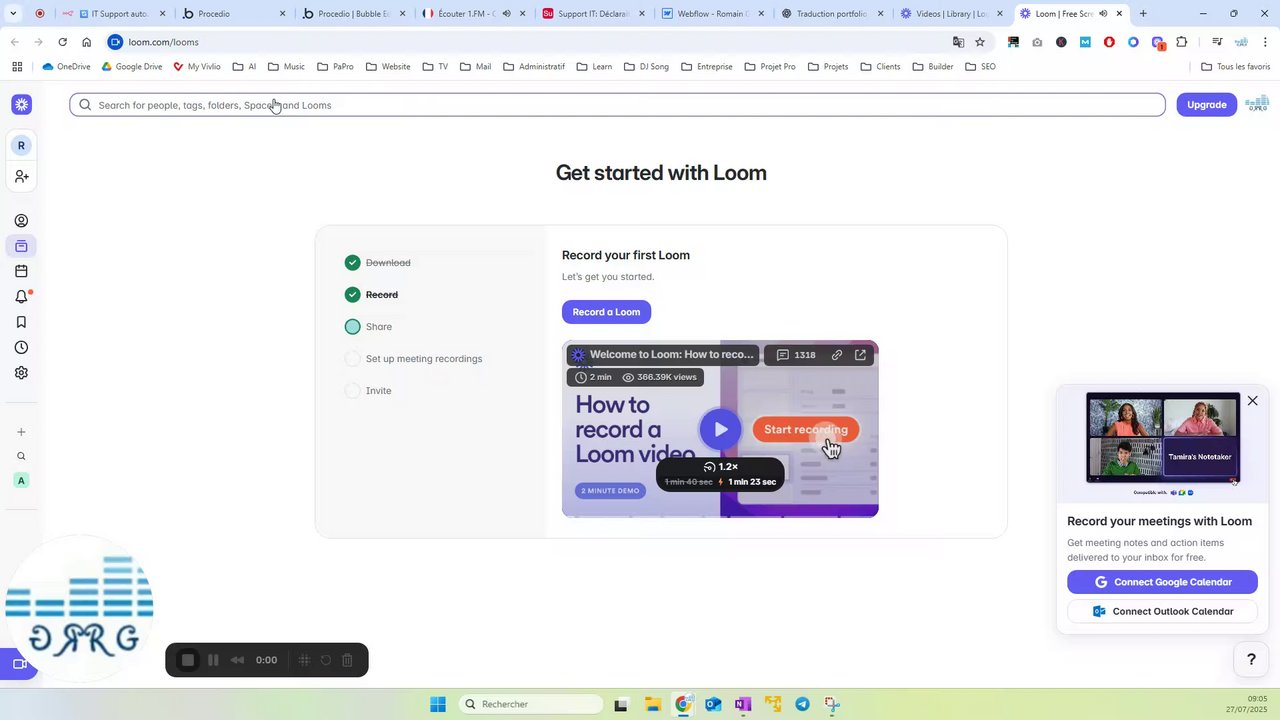Open the Windows Start menu

pyautogui.click(x=438, y=704)
